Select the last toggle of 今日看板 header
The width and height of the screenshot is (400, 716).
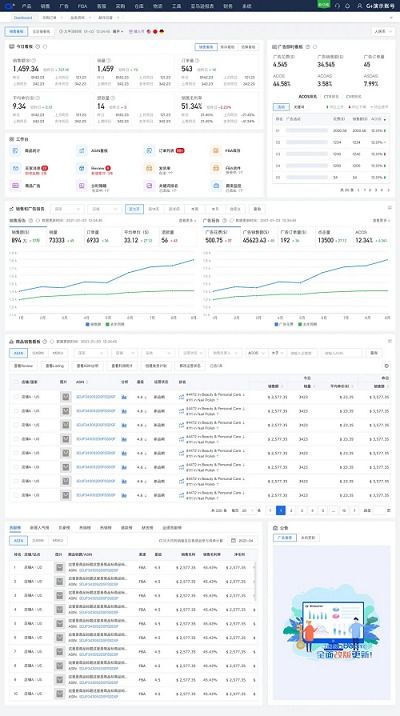248,47
